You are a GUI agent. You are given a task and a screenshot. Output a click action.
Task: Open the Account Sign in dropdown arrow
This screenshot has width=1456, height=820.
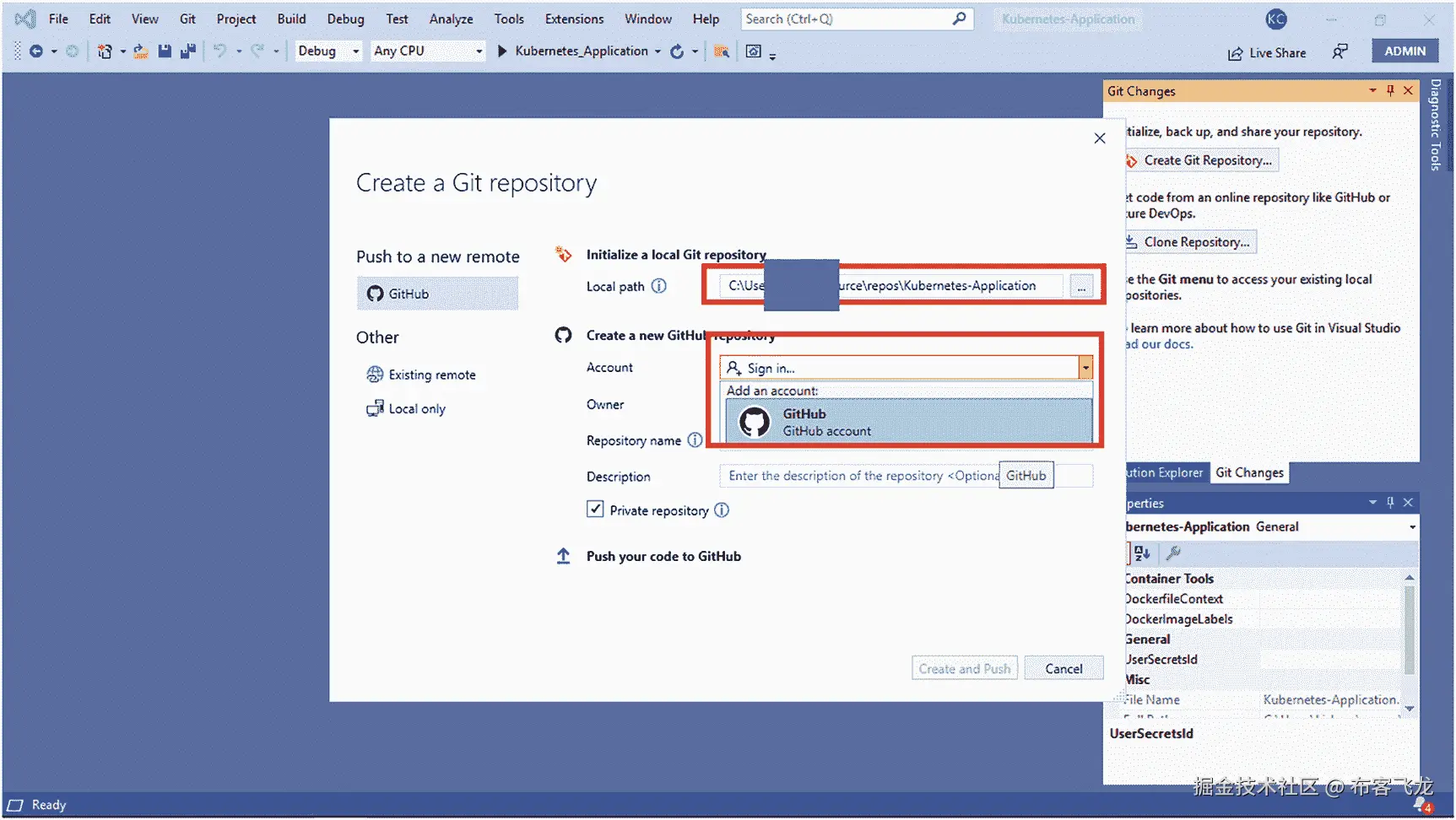tap(1085, 368)
